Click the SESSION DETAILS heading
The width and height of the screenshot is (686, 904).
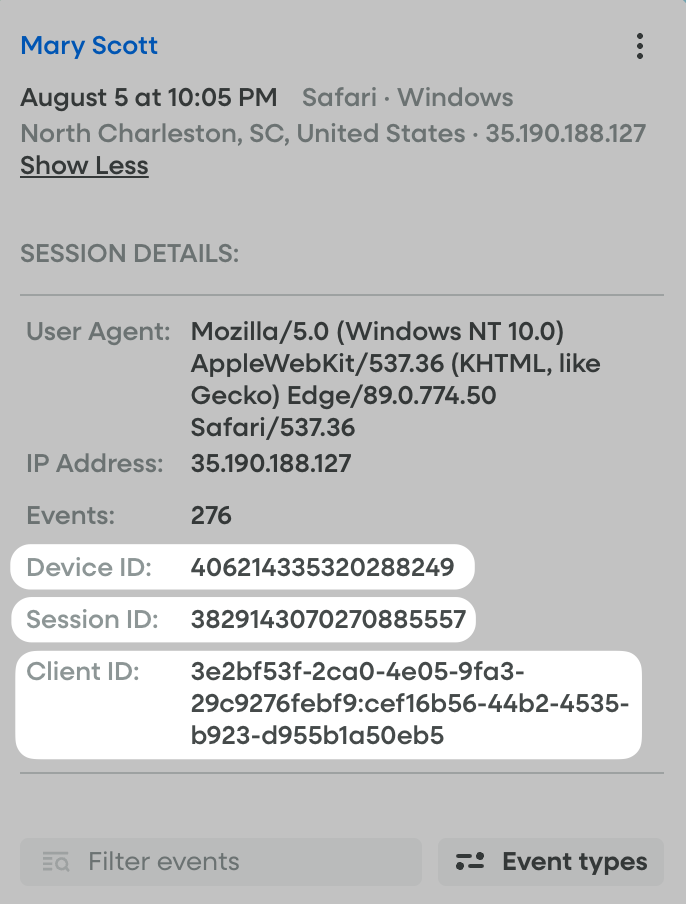[x=130, y=253]
